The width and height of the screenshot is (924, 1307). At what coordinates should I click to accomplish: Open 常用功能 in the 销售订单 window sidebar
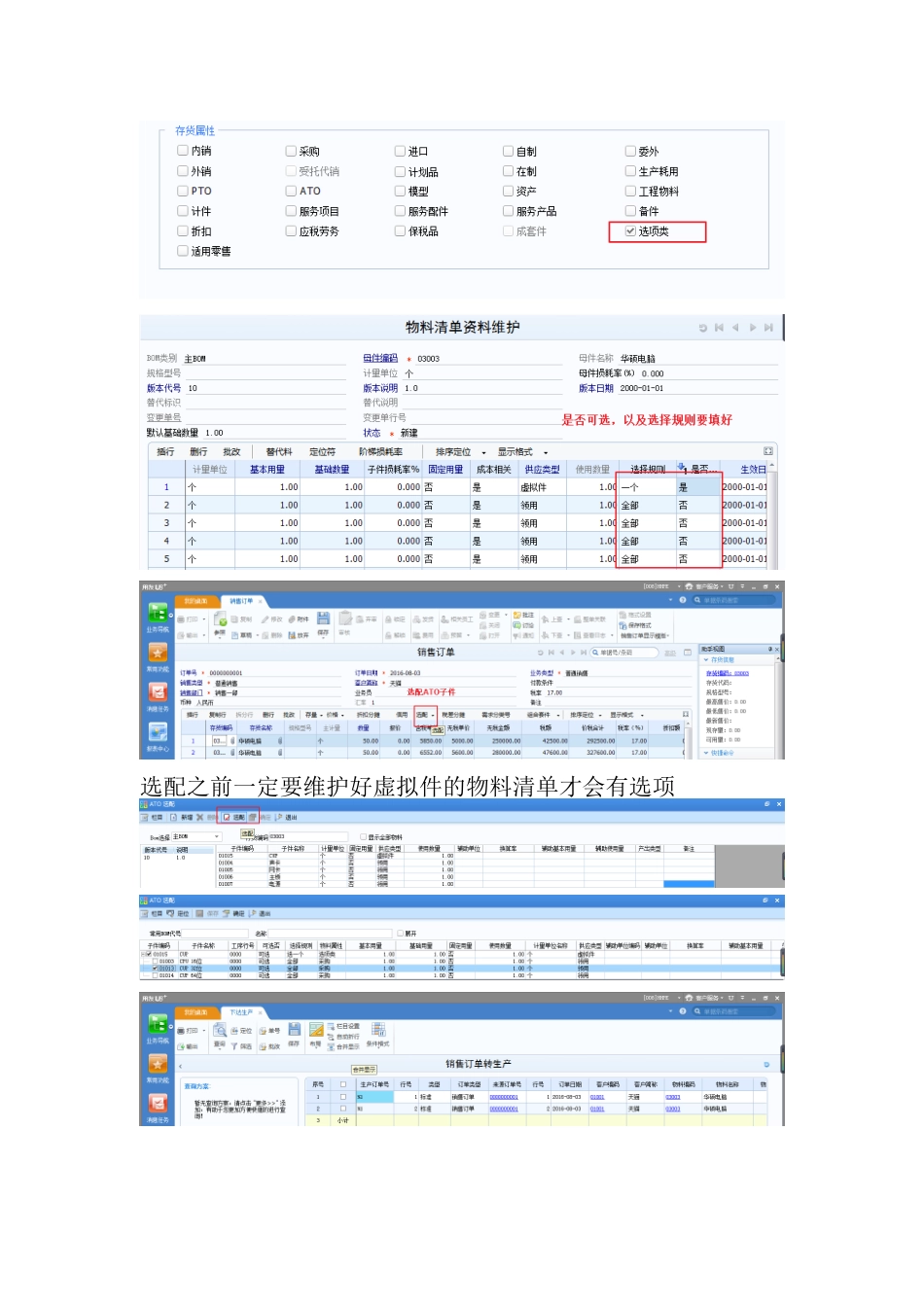pos(158,657)
